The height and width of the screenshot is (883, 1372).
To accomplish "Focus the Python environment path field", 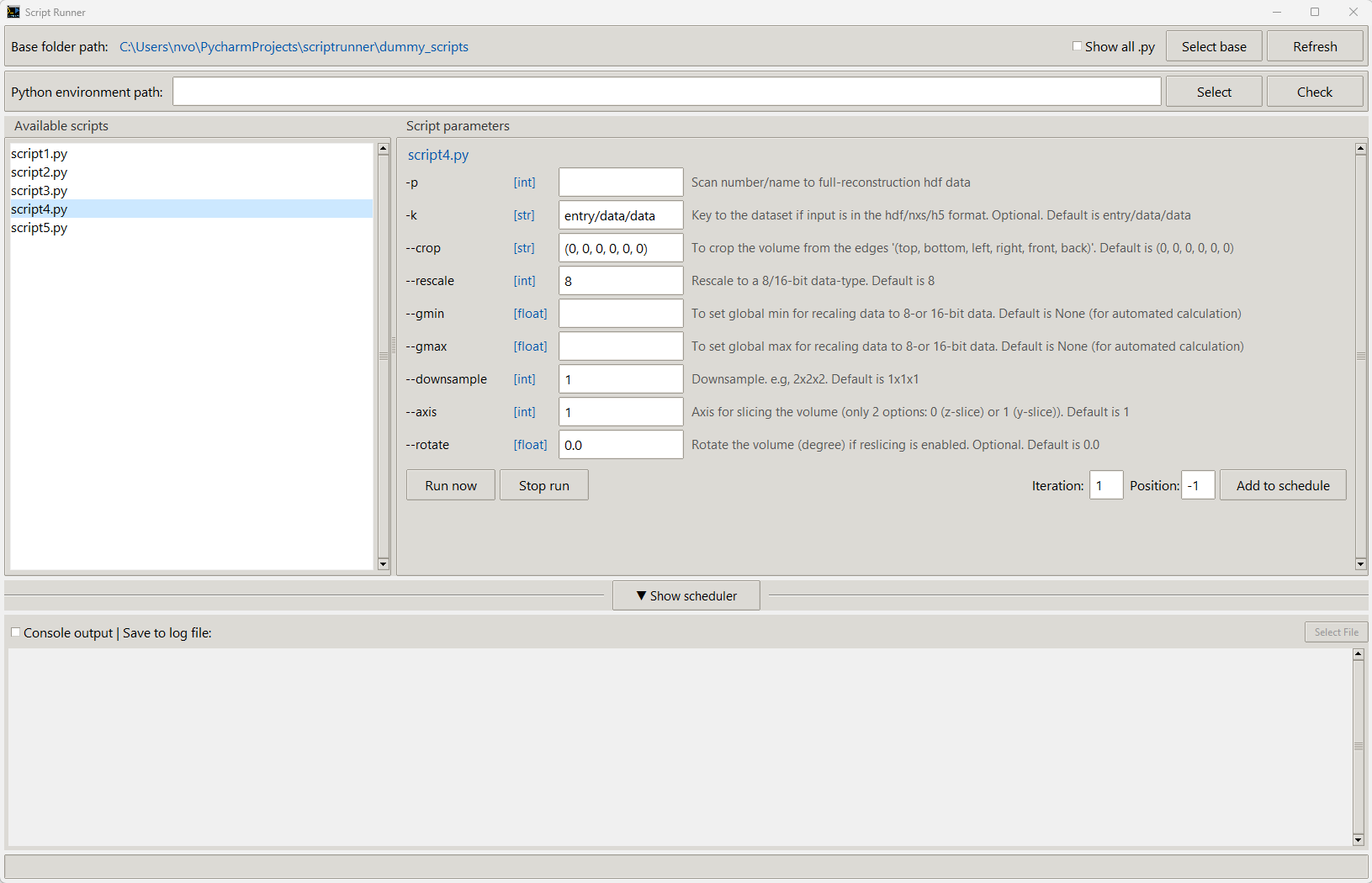I will click(x=667, y=92).
